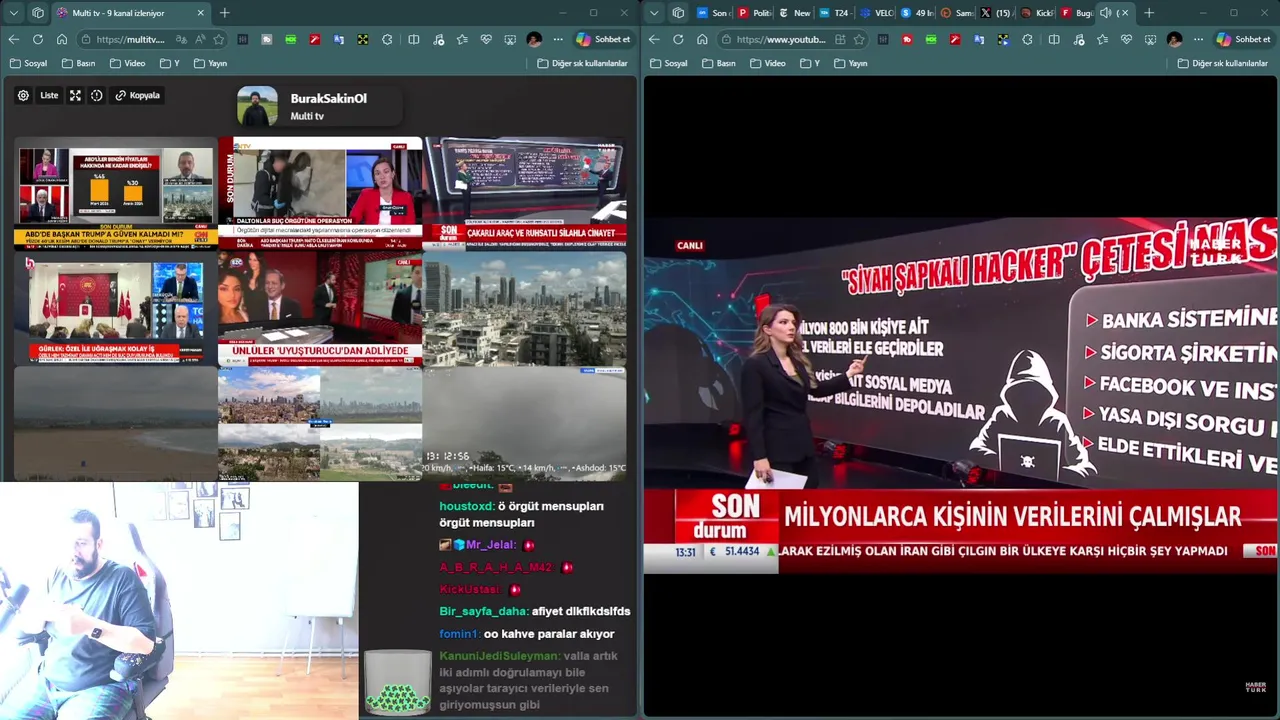Close the Multi tv tab
The width and height of the screenshot is (1280, 720).
(200, 13)
